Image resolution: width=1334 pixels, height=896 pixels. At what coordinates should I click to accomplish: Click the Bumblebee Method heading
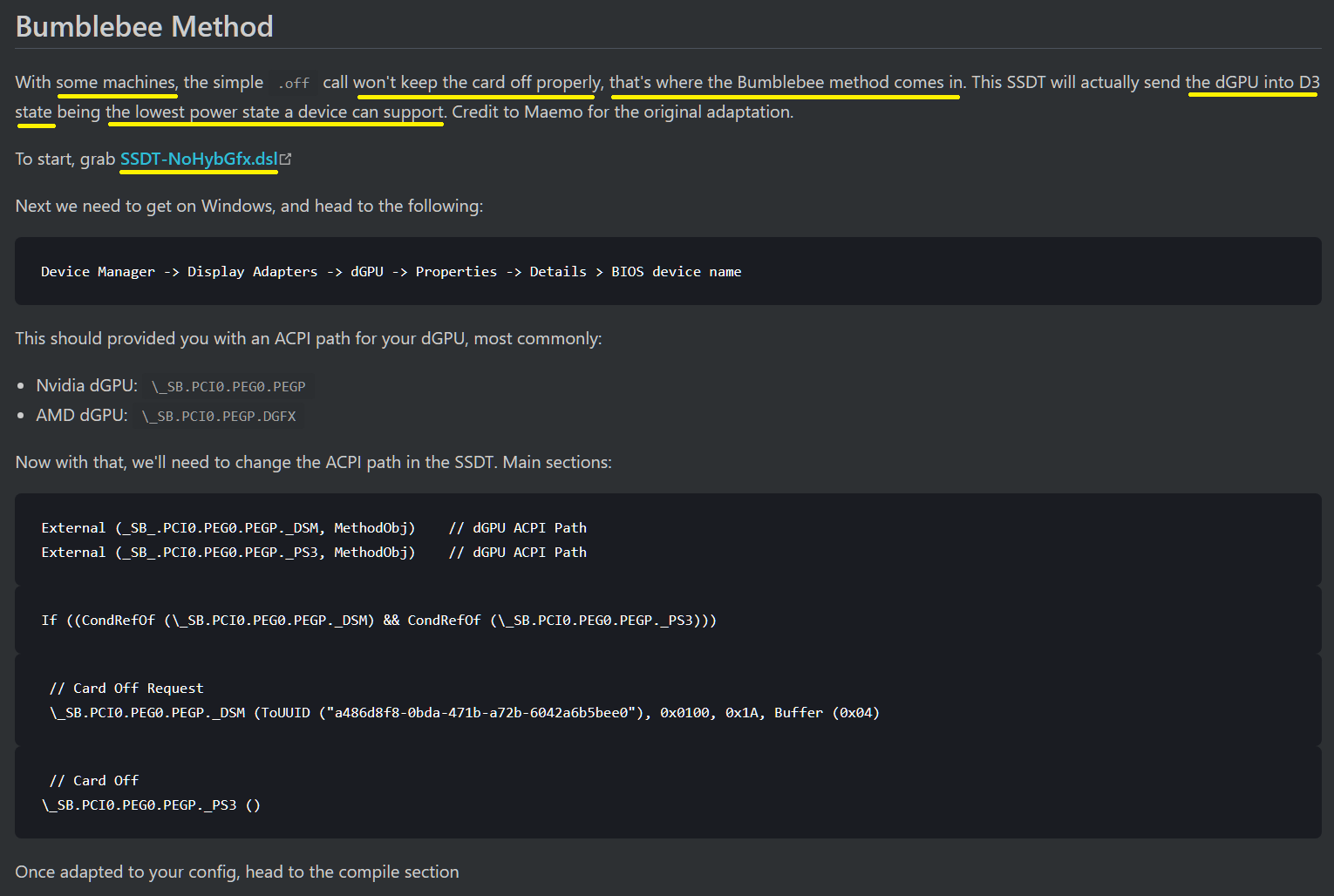[x=145, y=26]
